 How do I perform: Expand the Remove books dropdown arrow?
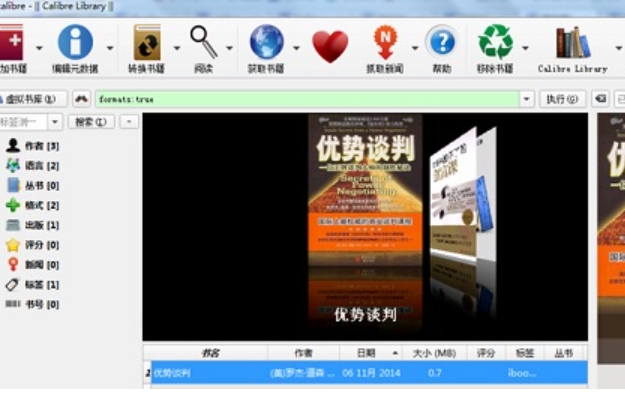coord(525,48)
